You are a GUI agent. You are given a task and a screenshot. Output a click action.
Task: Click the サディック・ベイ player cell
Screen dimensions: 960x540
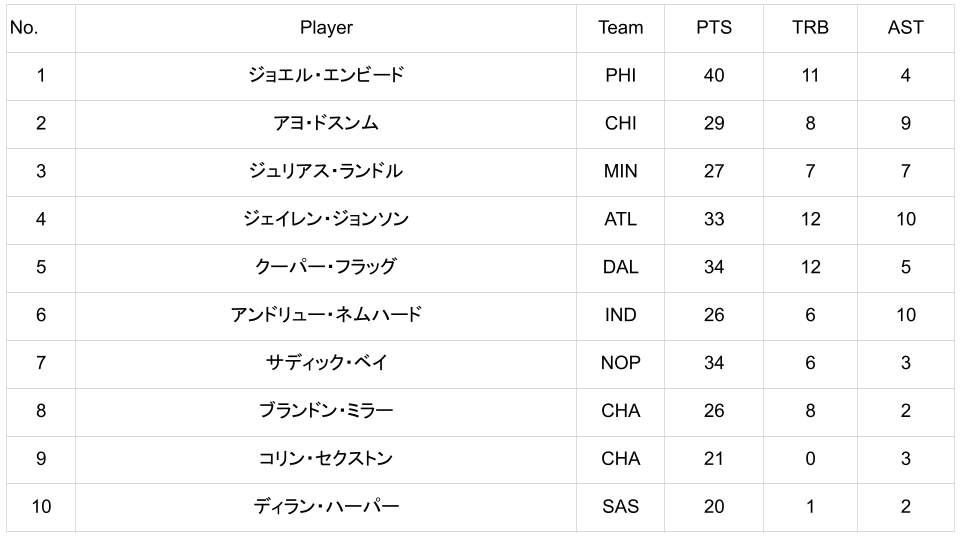[x=326, y=363]
